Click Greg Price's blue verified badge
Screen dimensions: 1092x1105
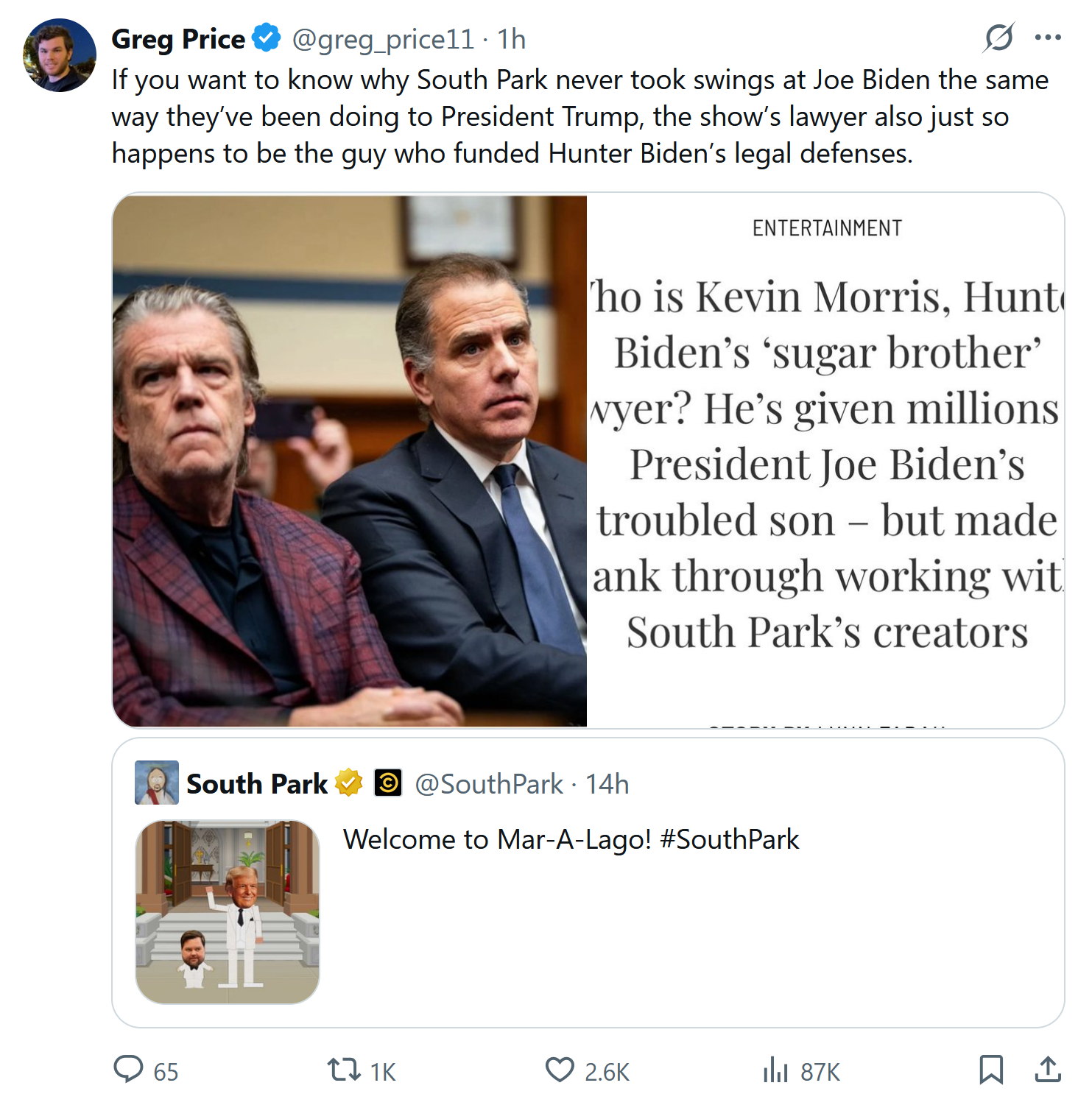tap(266, 38)
